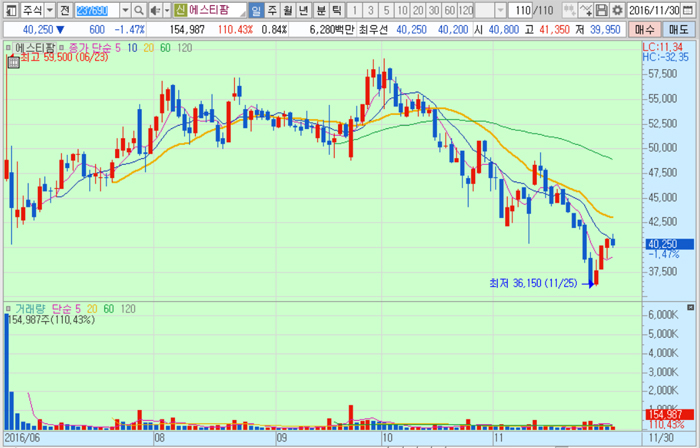700x448 pixels.
Task: Click the 매도 sell button
Action: (679, 30)
